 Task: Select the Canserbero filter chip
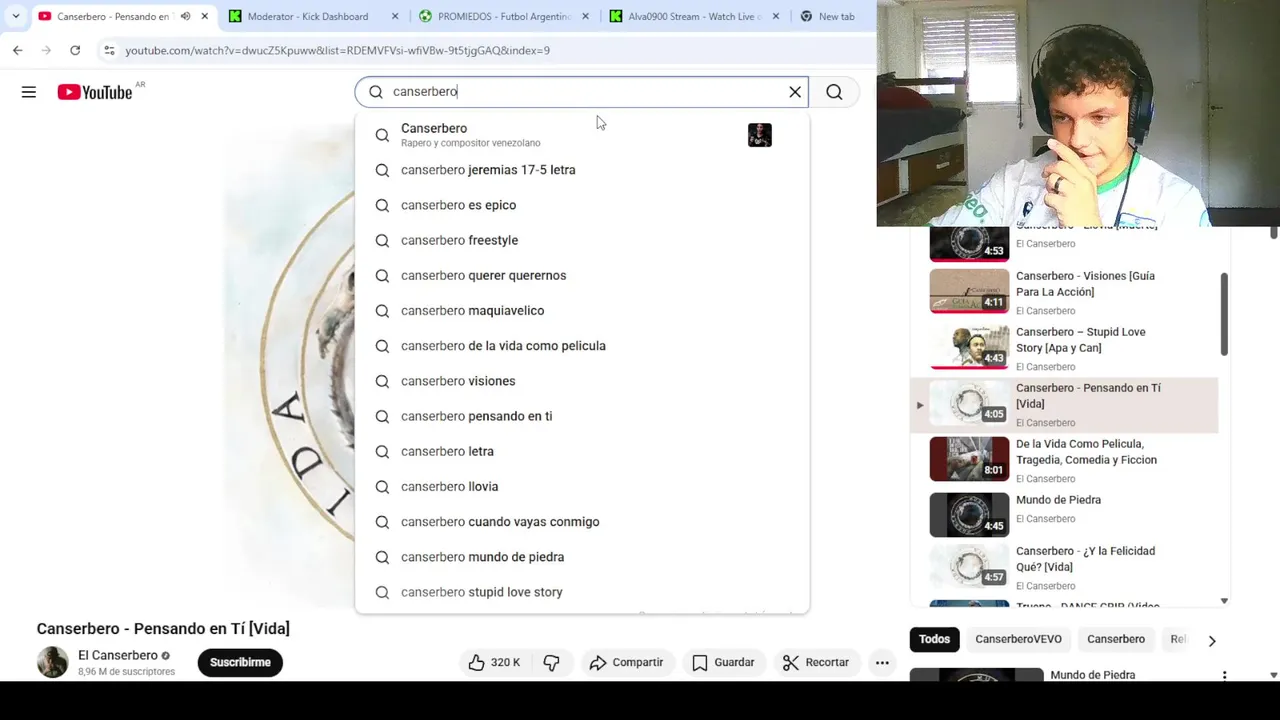pos(1116,639)
